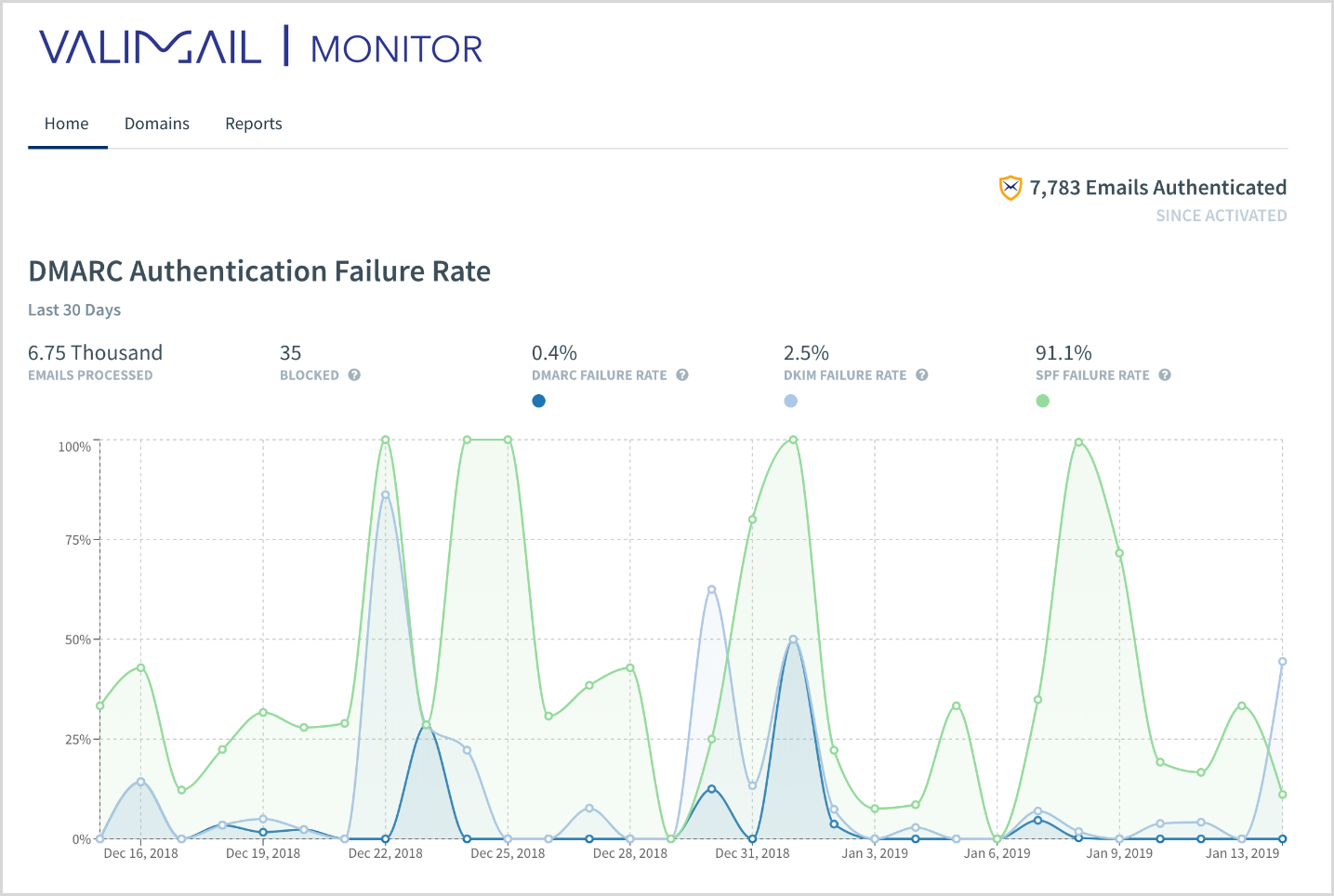Click the green SPF color swatch
Screen dimensions: 1334x896
click(x=1042, y=401)
